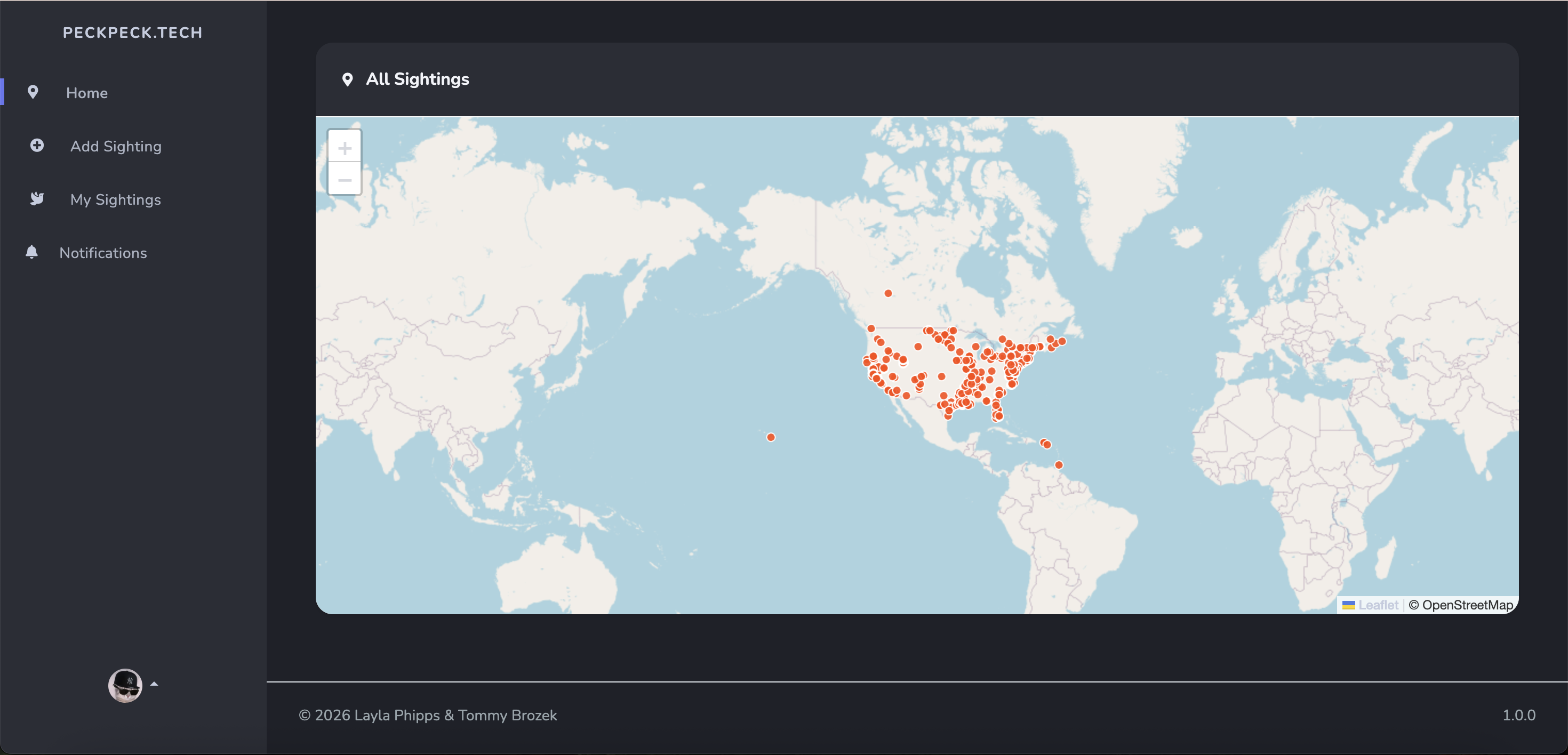Open the OpenStreetMap attribution link
This screenshot has width=1568, height=755.
pyautogui.click(x=1467, y=605)
